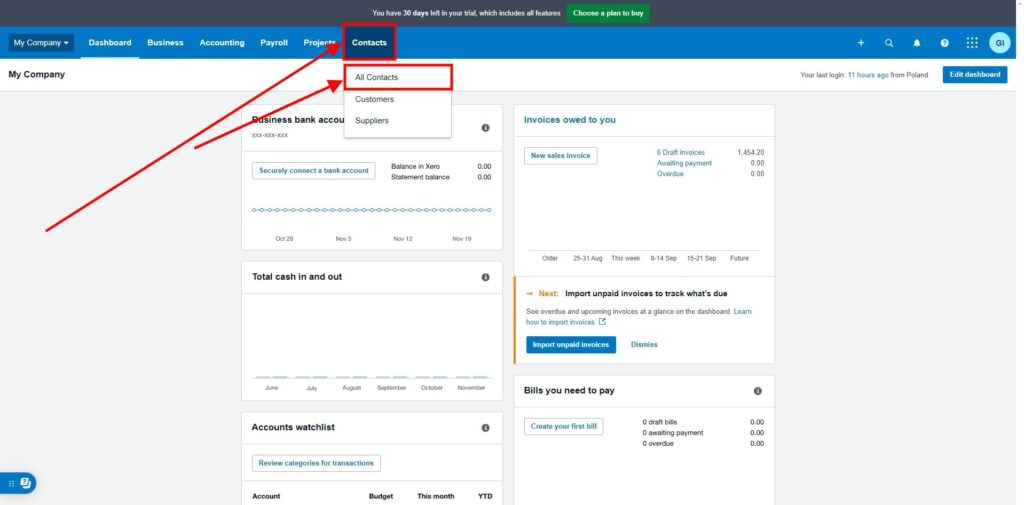Click Import unpaid invoices button

pos(571,344)
